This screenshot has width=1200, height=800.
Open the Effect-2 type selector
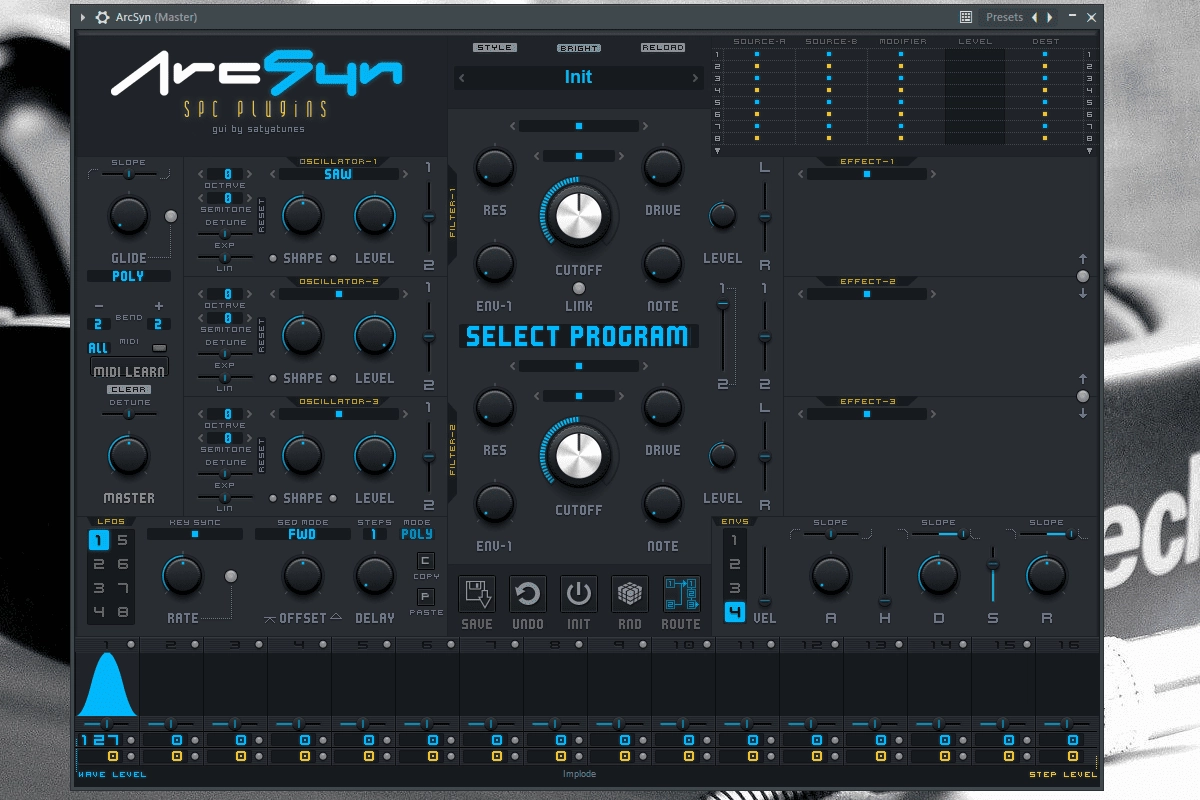pyautogui.click(x=867, y=294)
